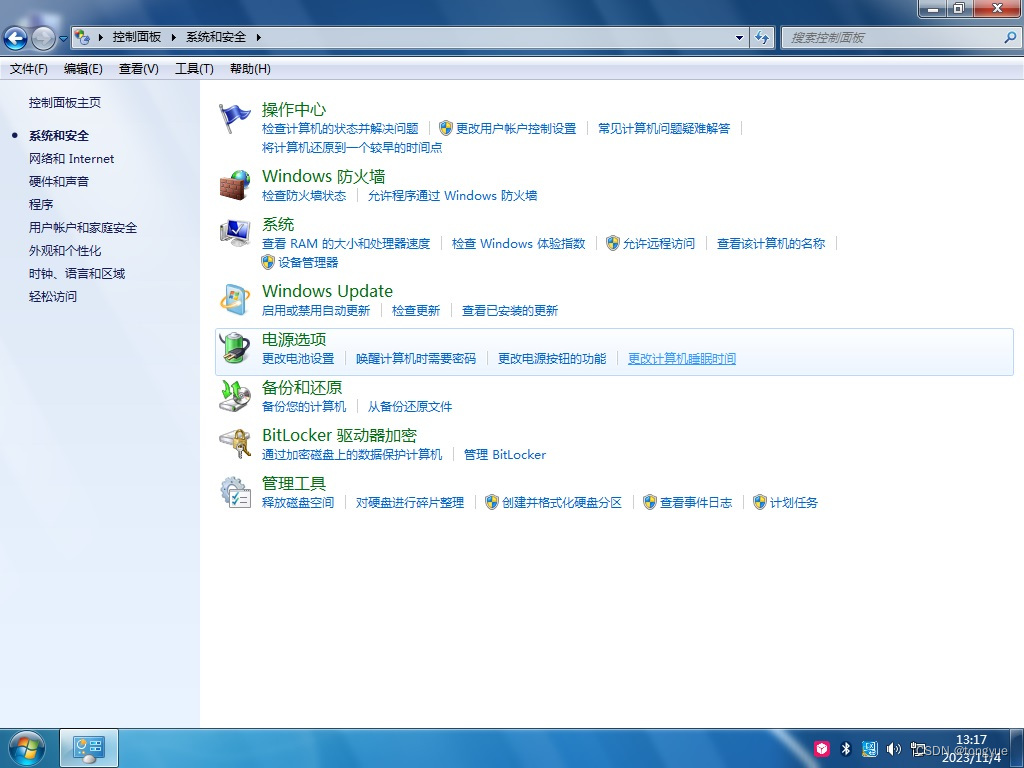Click the back navigation arrow button
The height and width of the screenshot is (768, 1024).
pos(16,39)
